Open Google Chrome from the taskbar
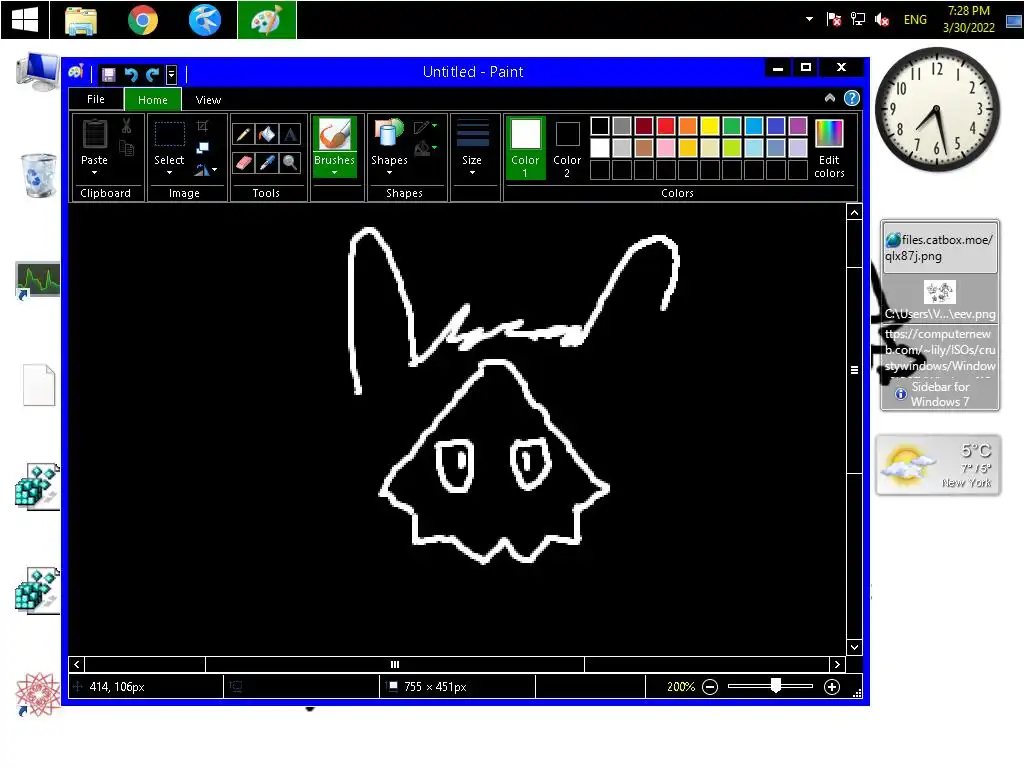The height and width of the screenshot is (768, 1024). pyautogui.click(x=142, y=20)
